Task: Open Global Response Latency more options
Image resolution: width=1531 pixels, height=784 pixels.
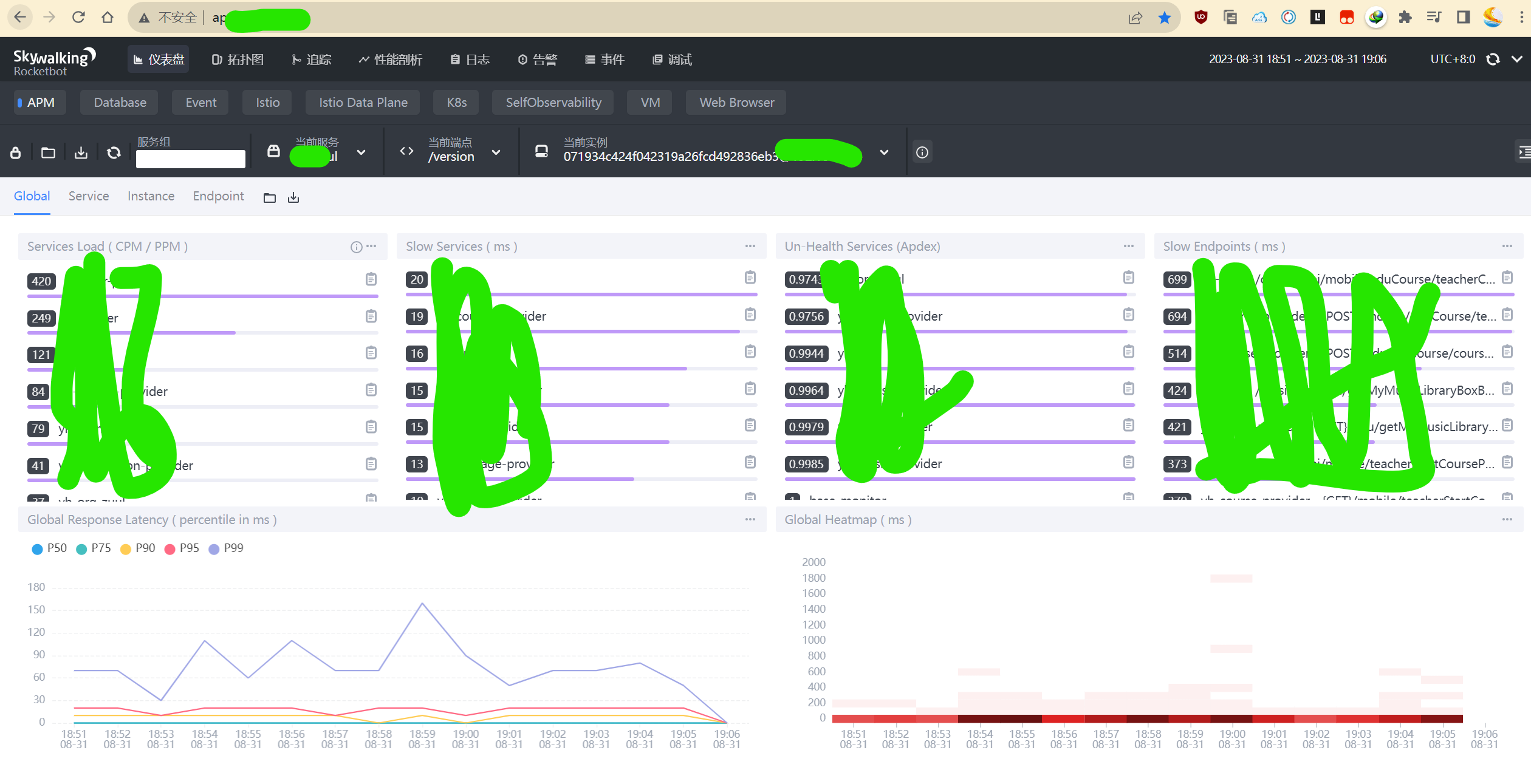Action: [x=750, y=519]
